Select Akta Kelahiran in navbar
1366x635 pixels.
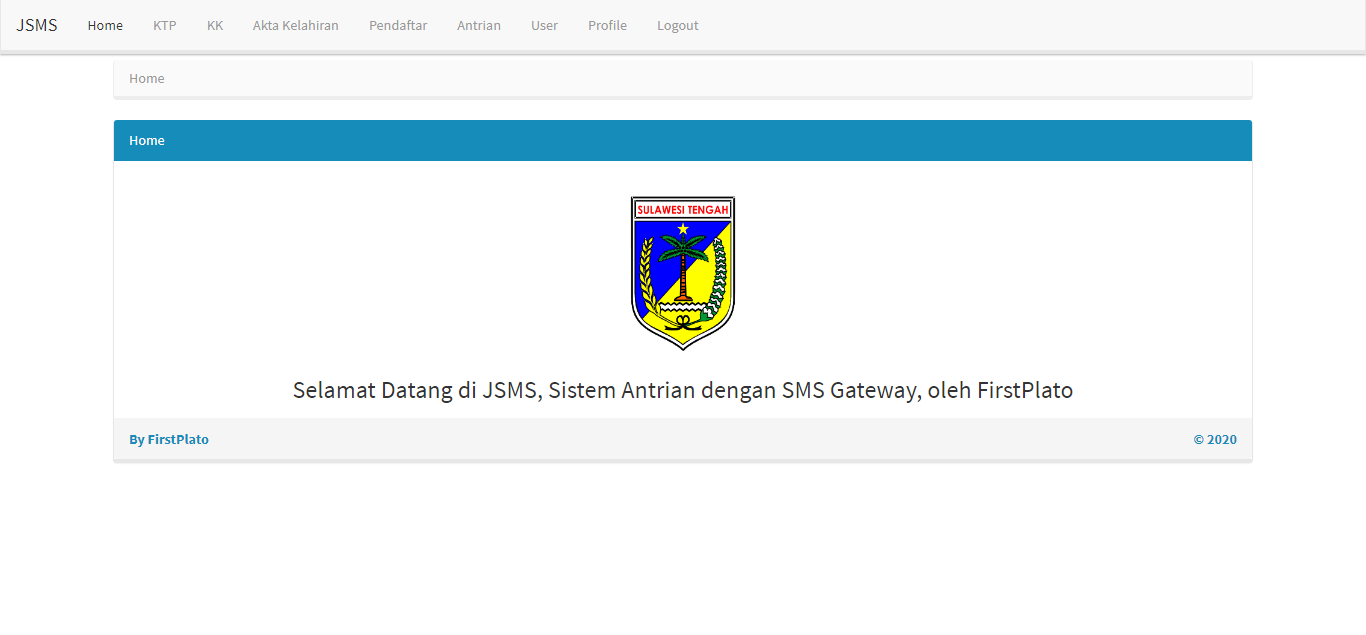(x=296, y=25)
